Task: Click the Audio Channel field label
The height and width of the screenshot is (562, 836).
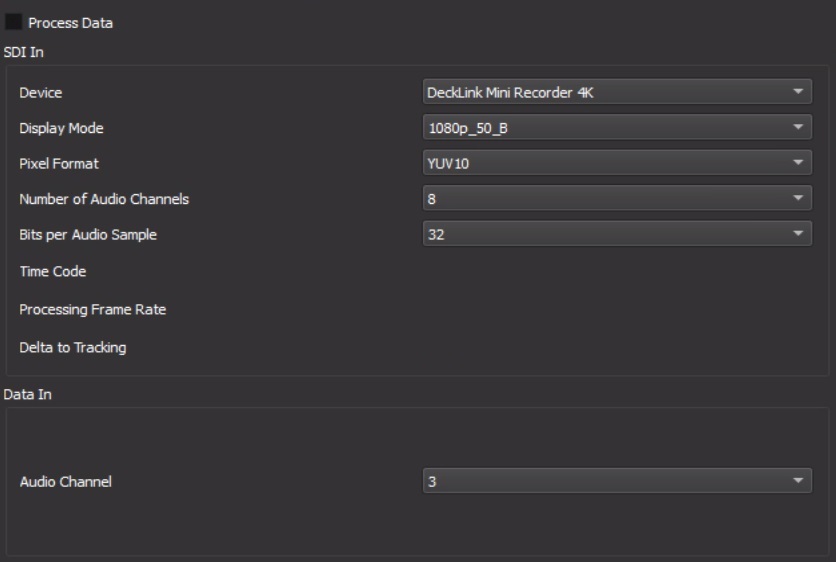Action: point(66,482)
